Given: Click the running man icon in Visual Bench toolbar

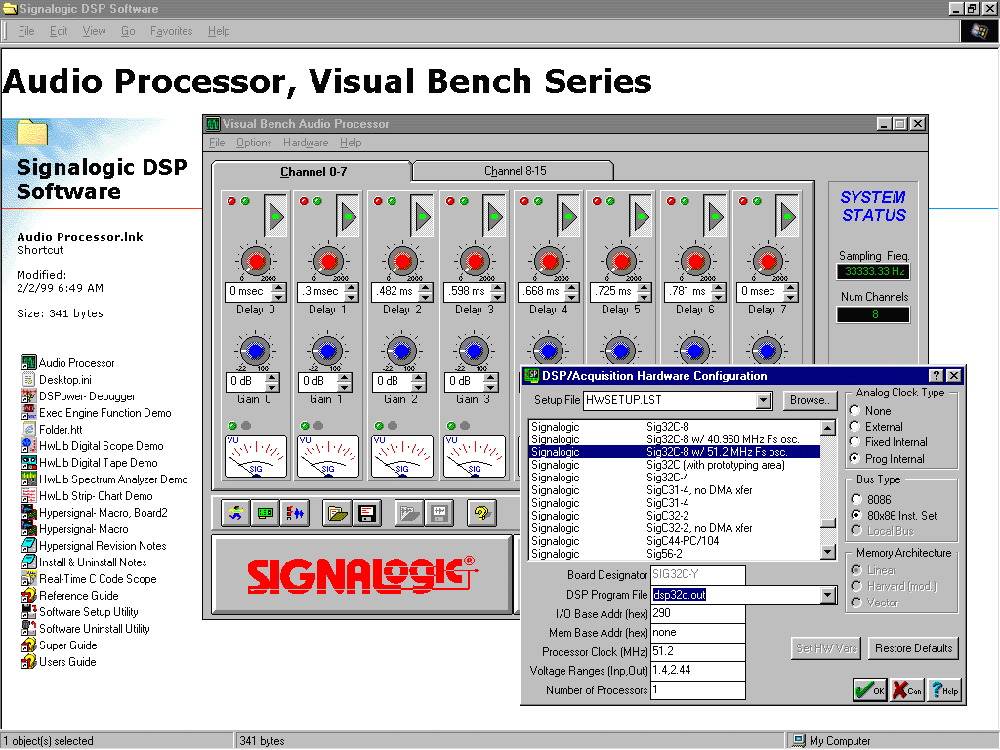Looking at the screenshot, I should click(x=236, y=513).
